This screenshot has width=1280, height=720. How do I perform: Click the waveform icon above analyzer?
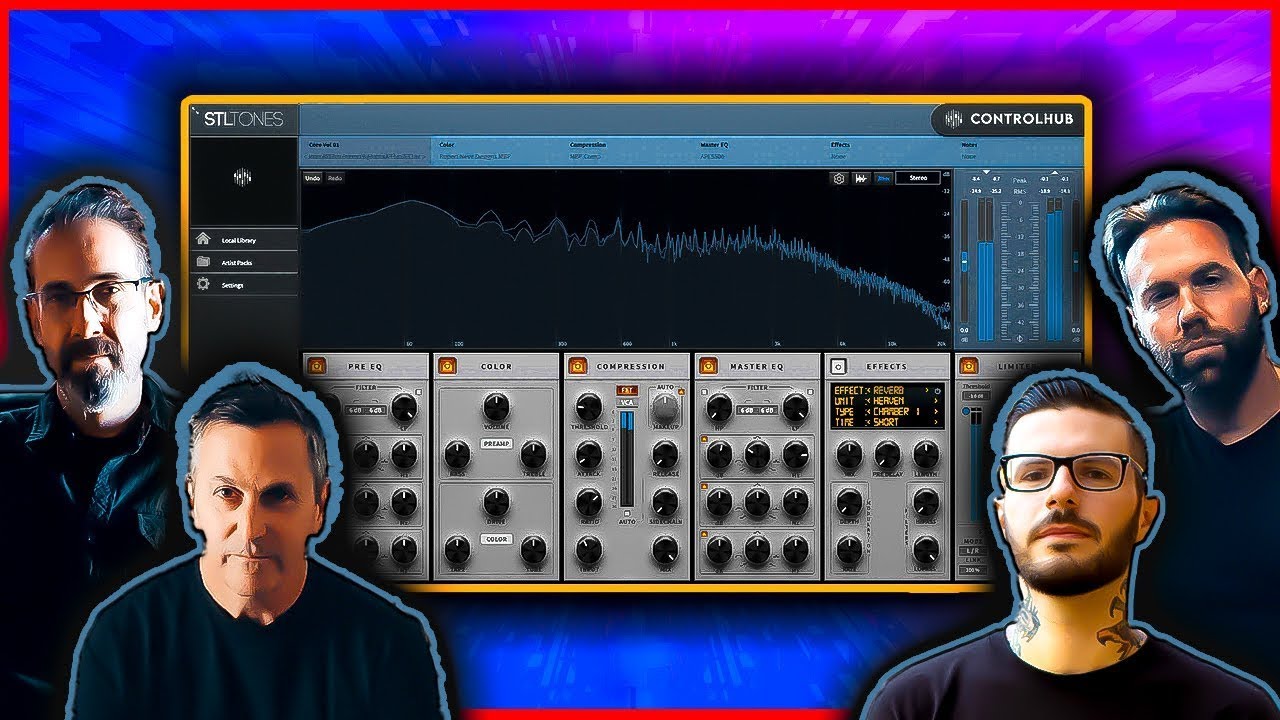(860, 178)
